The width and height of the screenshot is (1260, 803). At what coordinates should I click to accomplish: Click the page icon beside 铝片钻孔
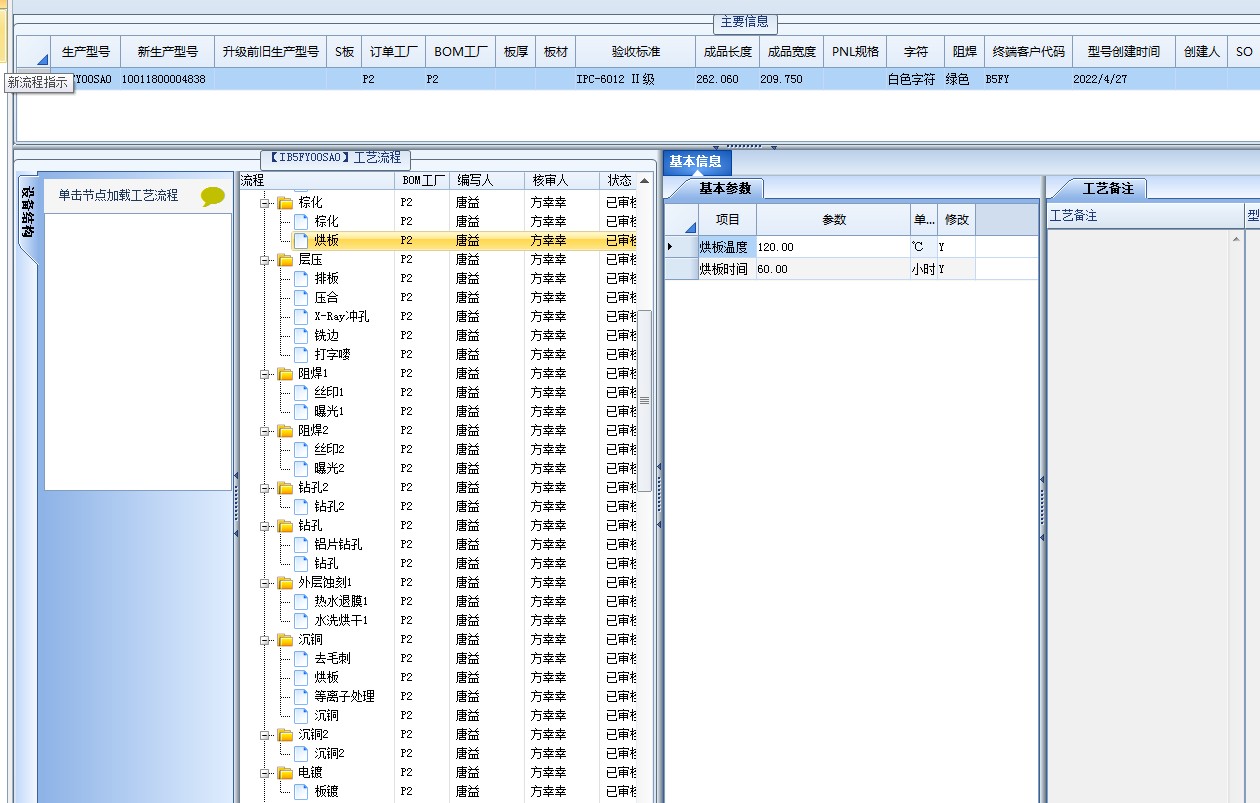click(x=301, y=544)
